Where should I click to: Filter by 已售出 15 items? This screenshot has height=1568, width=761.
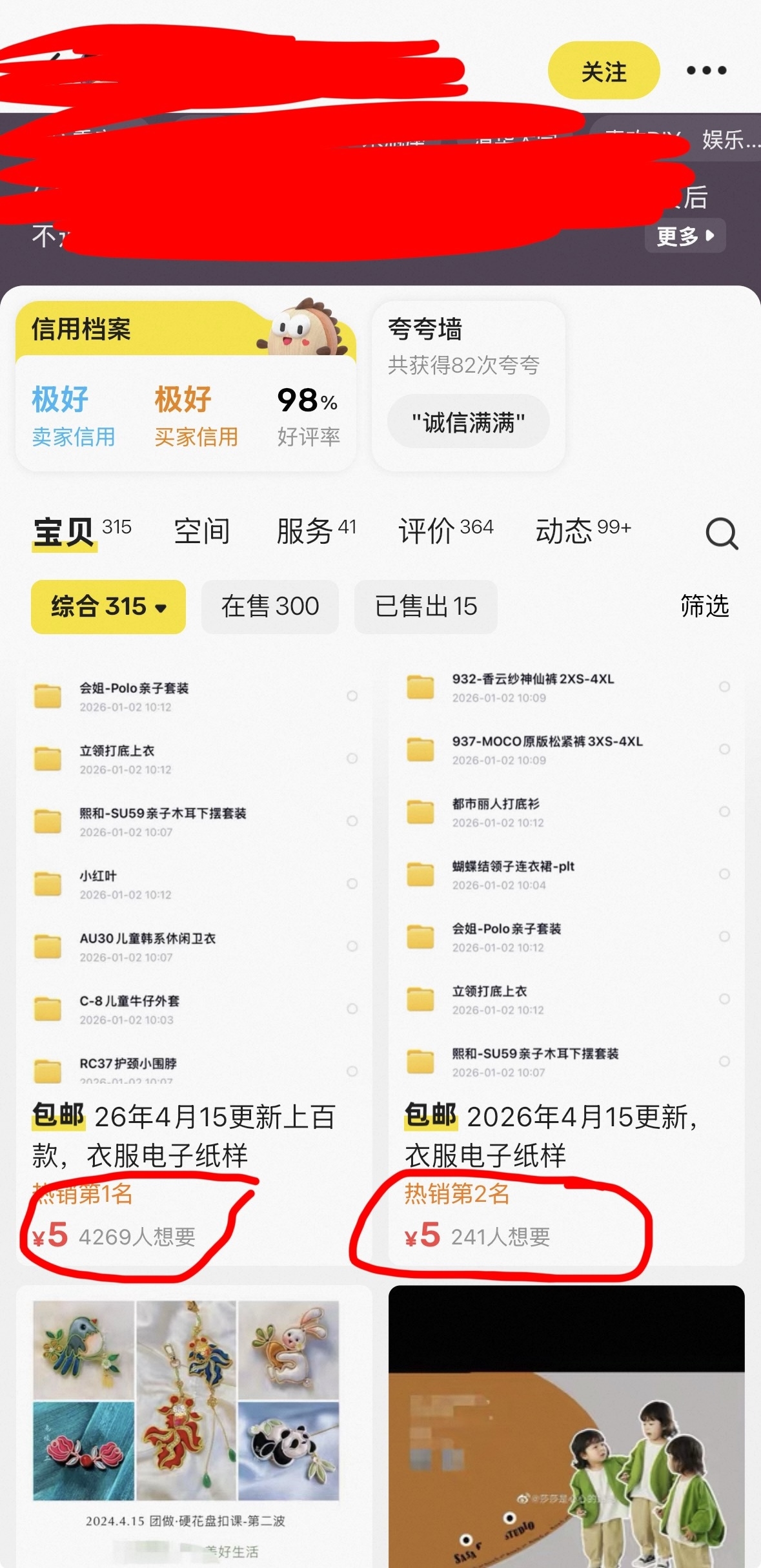point(426,606)
